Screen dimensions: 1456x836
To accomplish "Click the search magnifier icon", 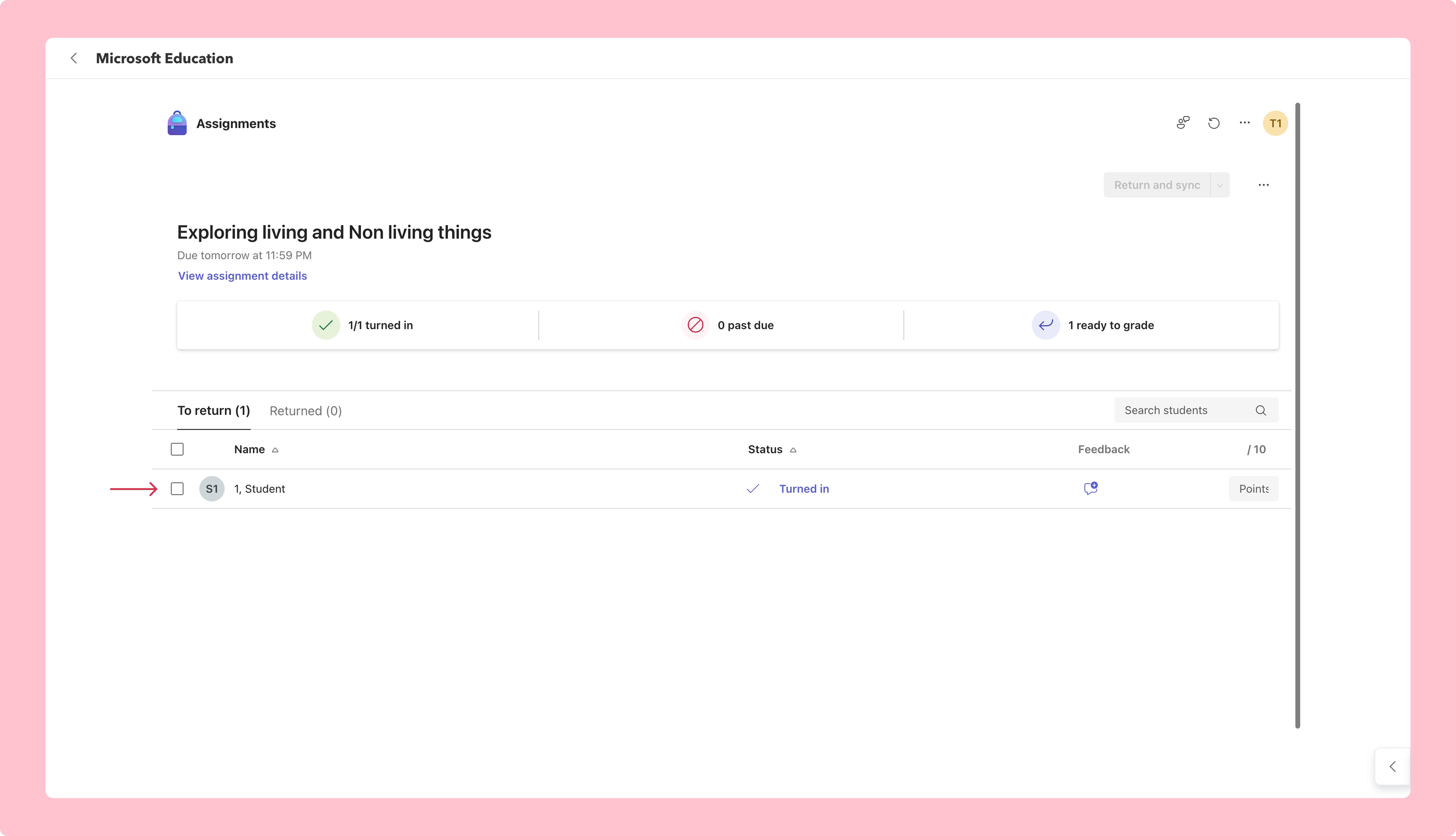I will [x=1260, y=410].
